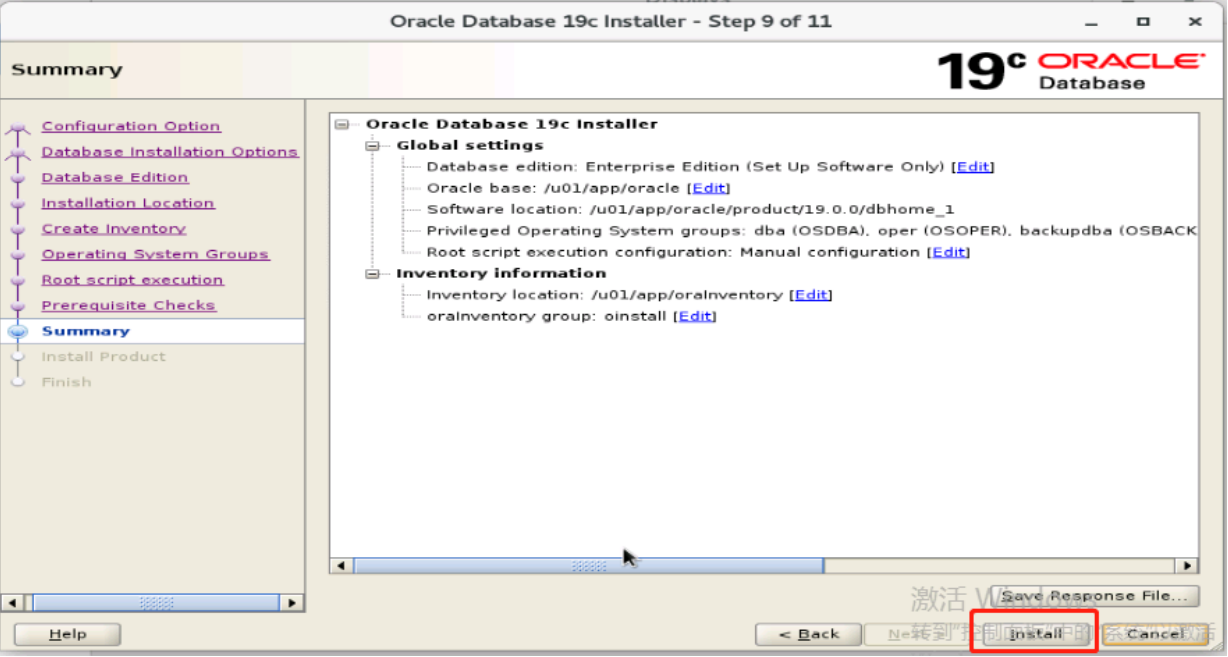Click the Install button
Image resolution: width=1228 pixels, height=657 pixels.
1035,634
